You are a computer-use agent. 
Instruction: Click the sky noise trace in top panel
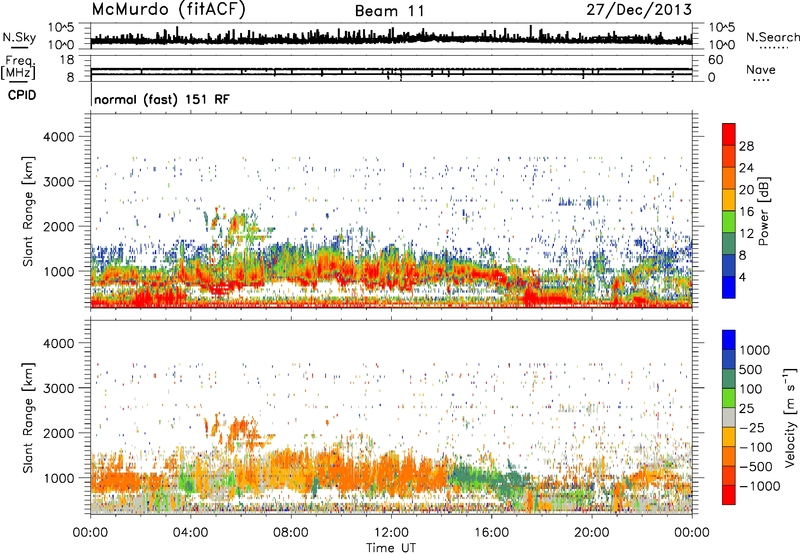click(x=391, y=39)
